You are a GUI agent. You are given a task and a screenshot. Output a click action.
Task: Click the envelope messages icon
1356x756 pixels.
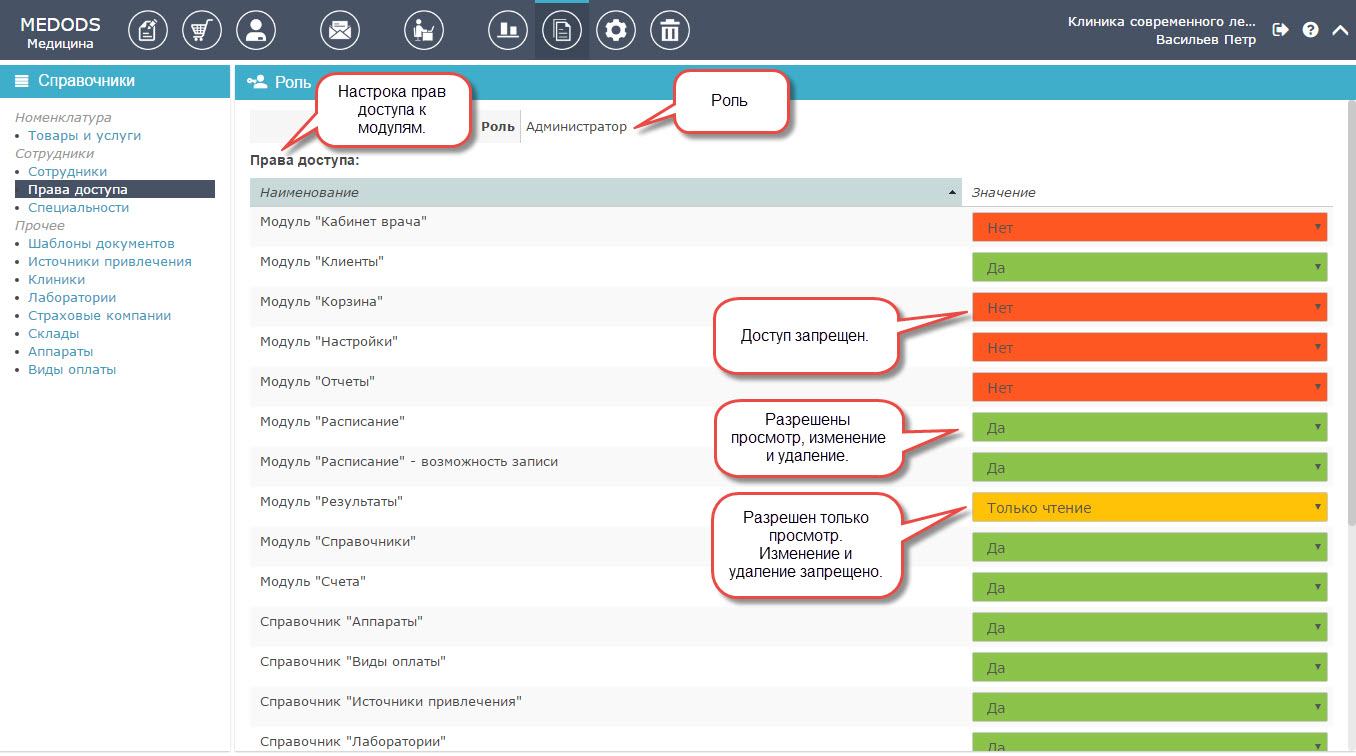339,30
